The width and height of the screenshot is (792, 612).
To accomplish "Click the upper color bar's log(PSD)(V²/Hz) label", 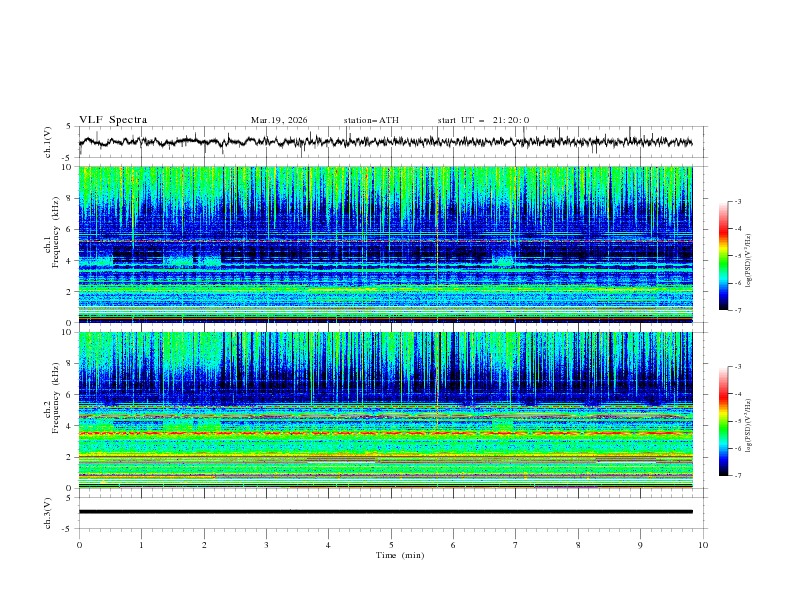I will click(x=749, y=261).
